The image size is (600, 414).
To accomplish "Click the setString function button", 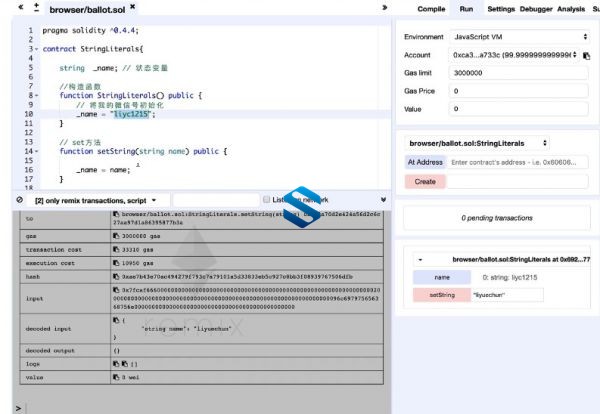I will (442, 295).
